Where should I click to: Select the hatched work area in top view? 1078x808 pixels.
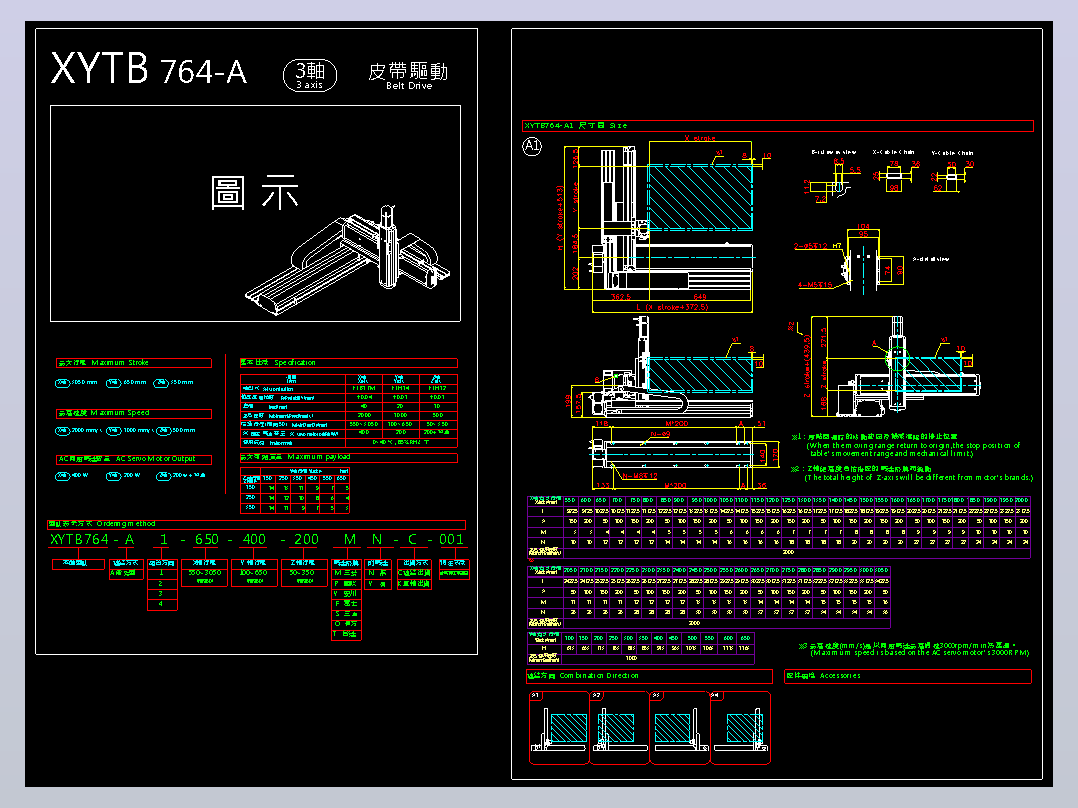click(700, 197)
